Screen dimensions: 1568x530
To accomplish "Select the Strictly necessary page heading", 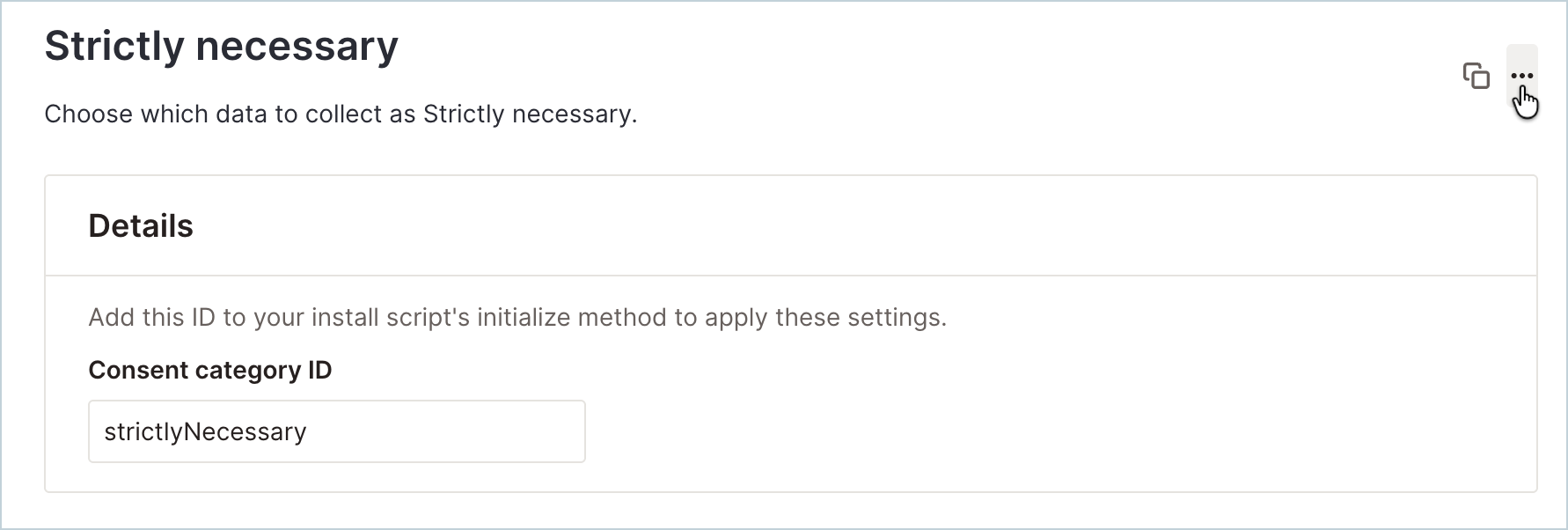I will click(222, 46).
